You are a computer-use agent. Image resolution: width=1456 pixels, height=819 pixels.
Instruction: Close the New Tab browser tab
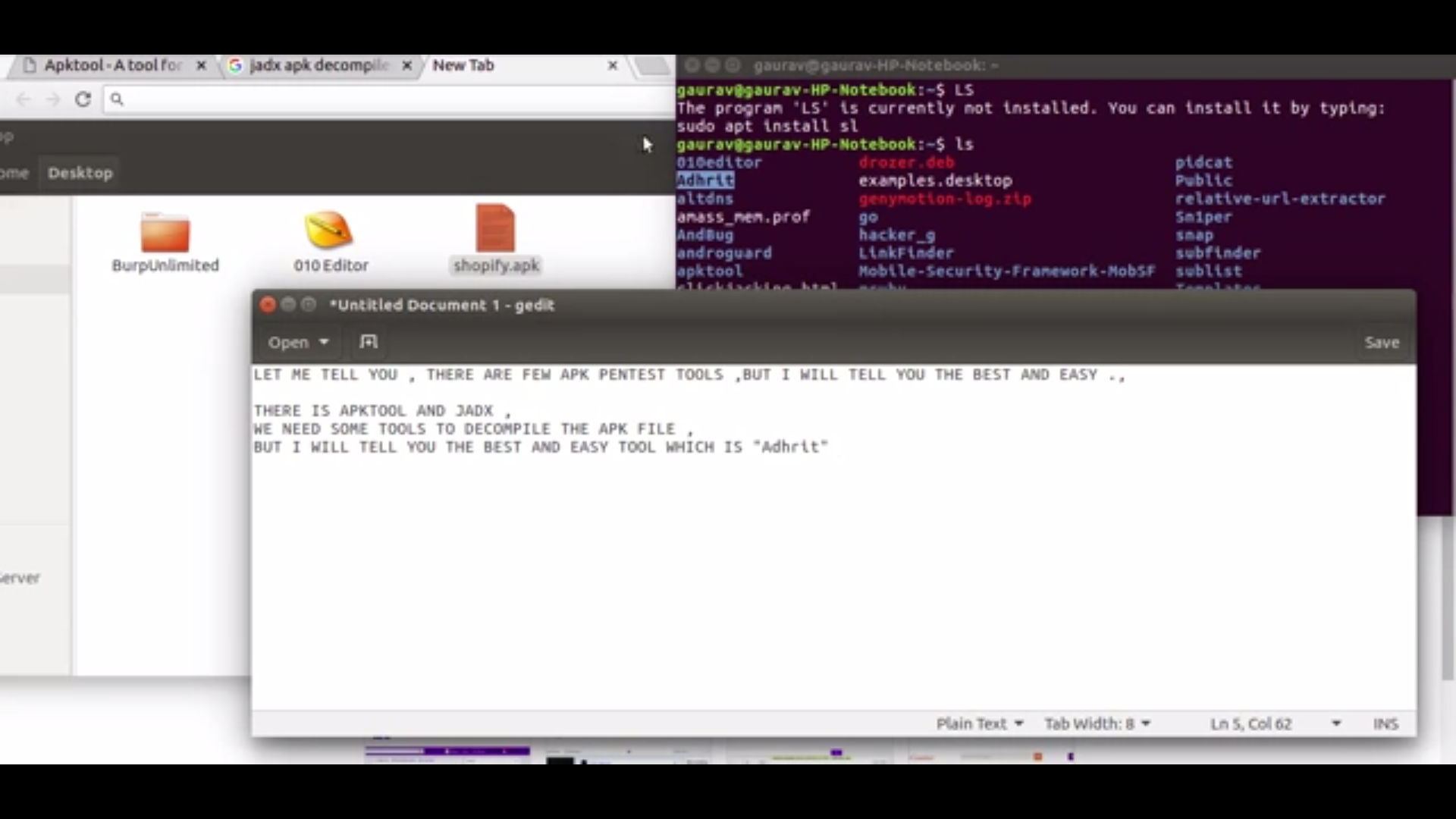[613, 66]
